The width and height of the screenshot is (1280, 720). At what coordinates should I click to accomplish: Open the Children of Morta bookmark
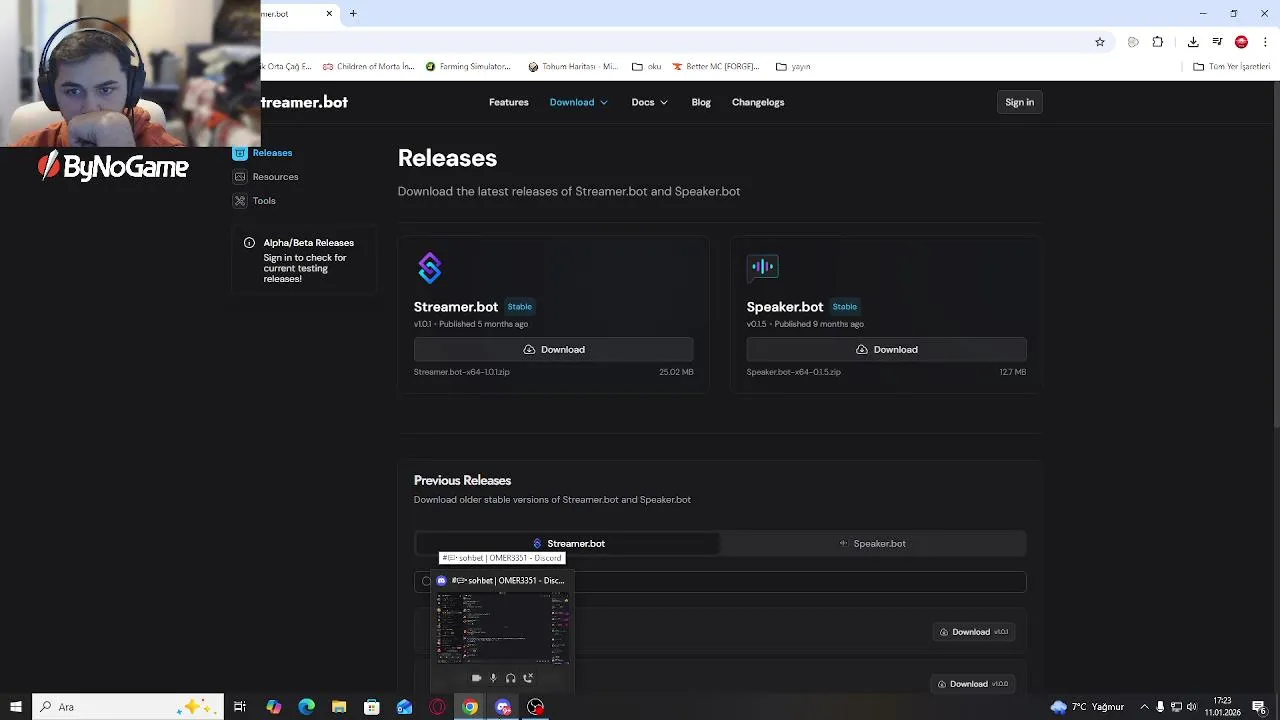coord(368,67)
